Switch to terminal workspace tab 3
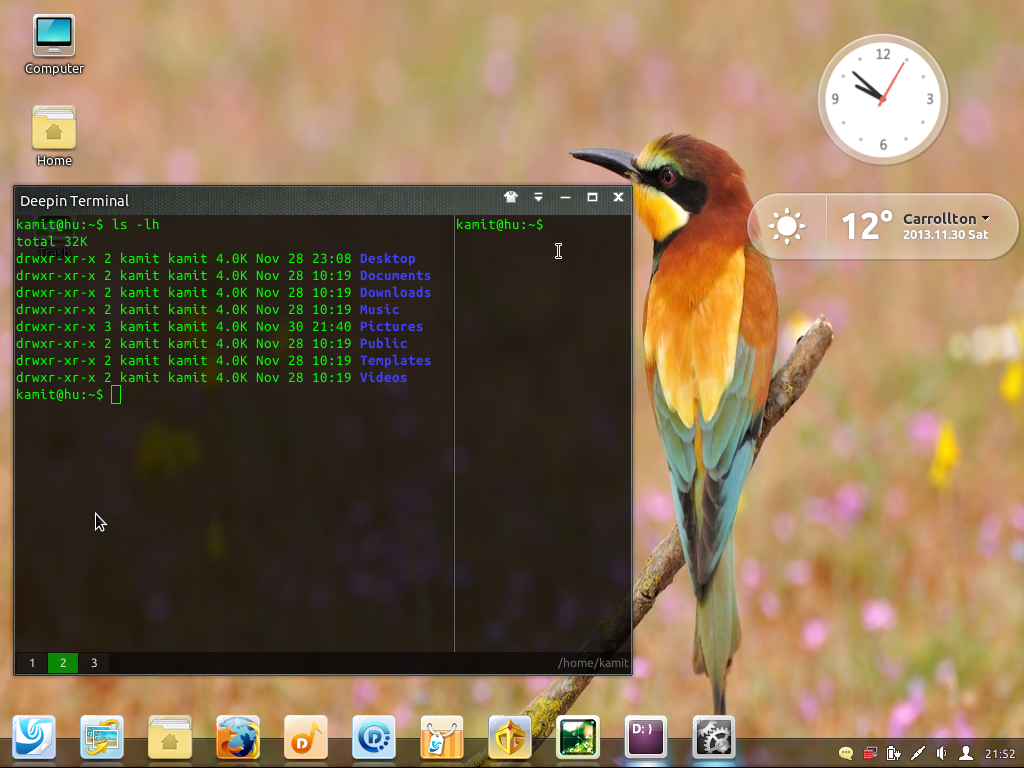 point(94,663)
